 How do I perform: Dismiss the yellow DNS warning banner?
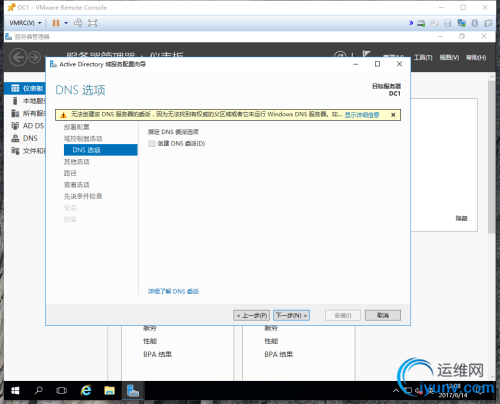pyautogui.click(x=393, y=115)
